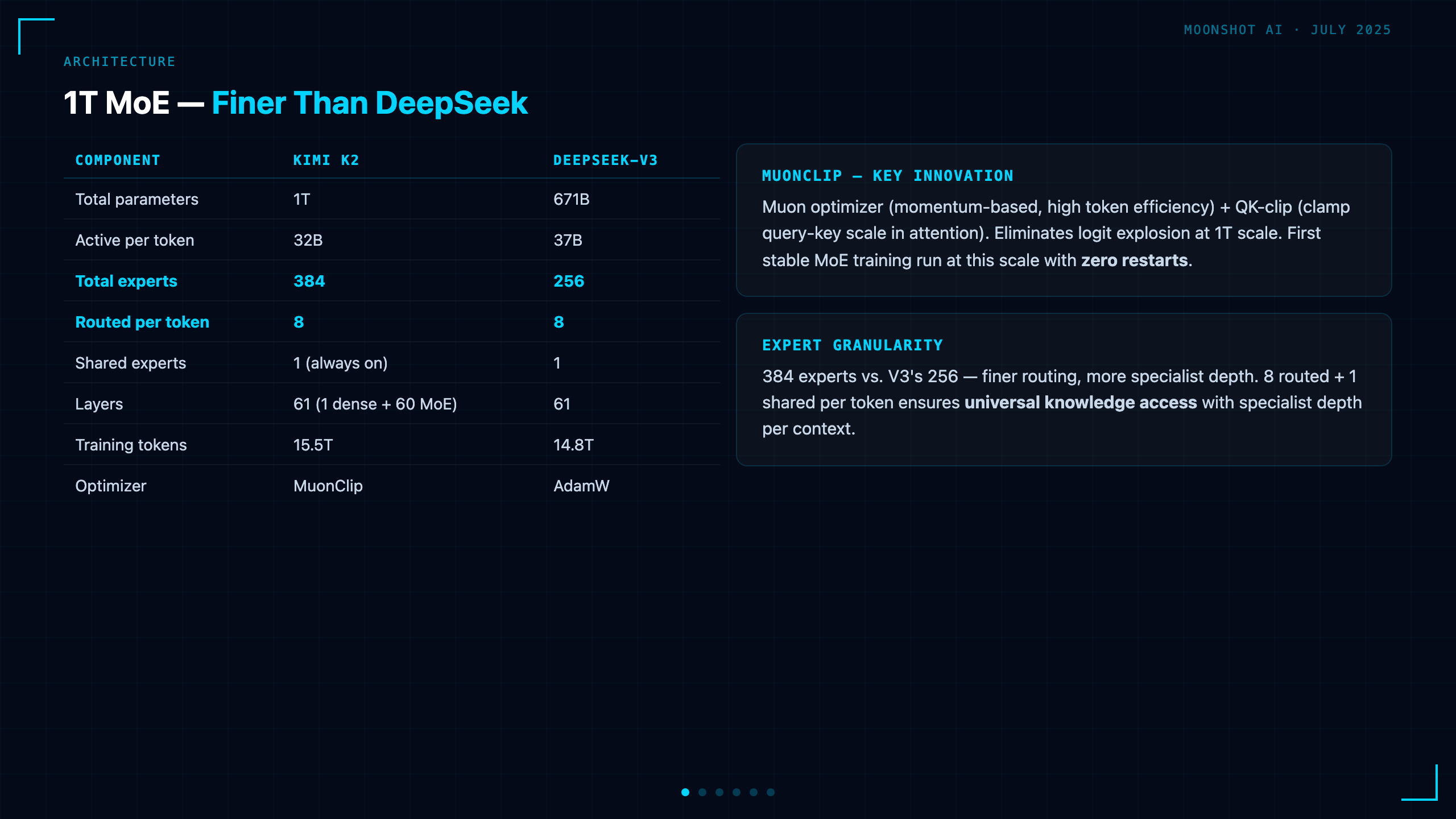The image size is (1456, 819).
Task: Click the bottom-right corner bracket decoration
Action: tap(1420, 783)
